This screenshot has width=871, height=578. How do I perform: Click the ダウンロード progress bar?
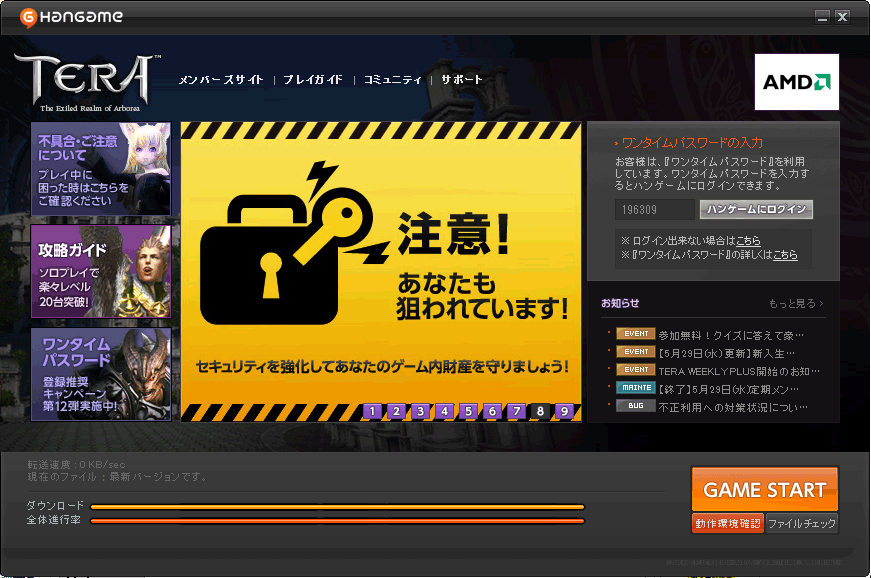pos(337,506)
